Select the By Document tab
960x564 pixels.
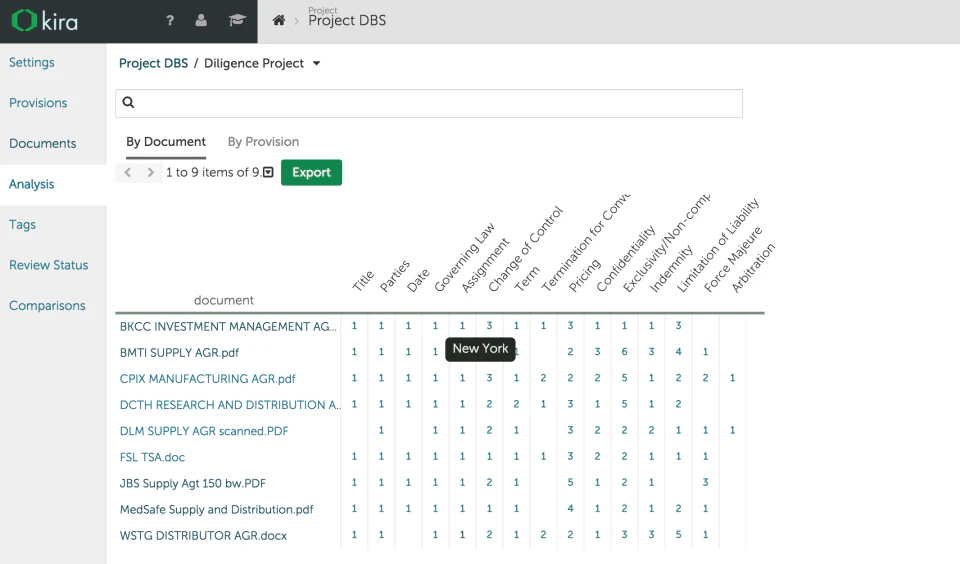[x=166, y=142]
